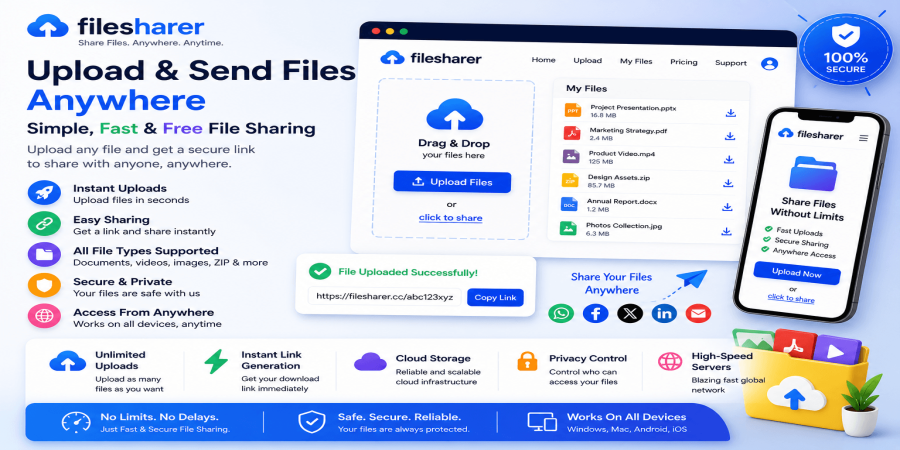Click the Secure Sharing checkmark on phone

click(766, 239)
